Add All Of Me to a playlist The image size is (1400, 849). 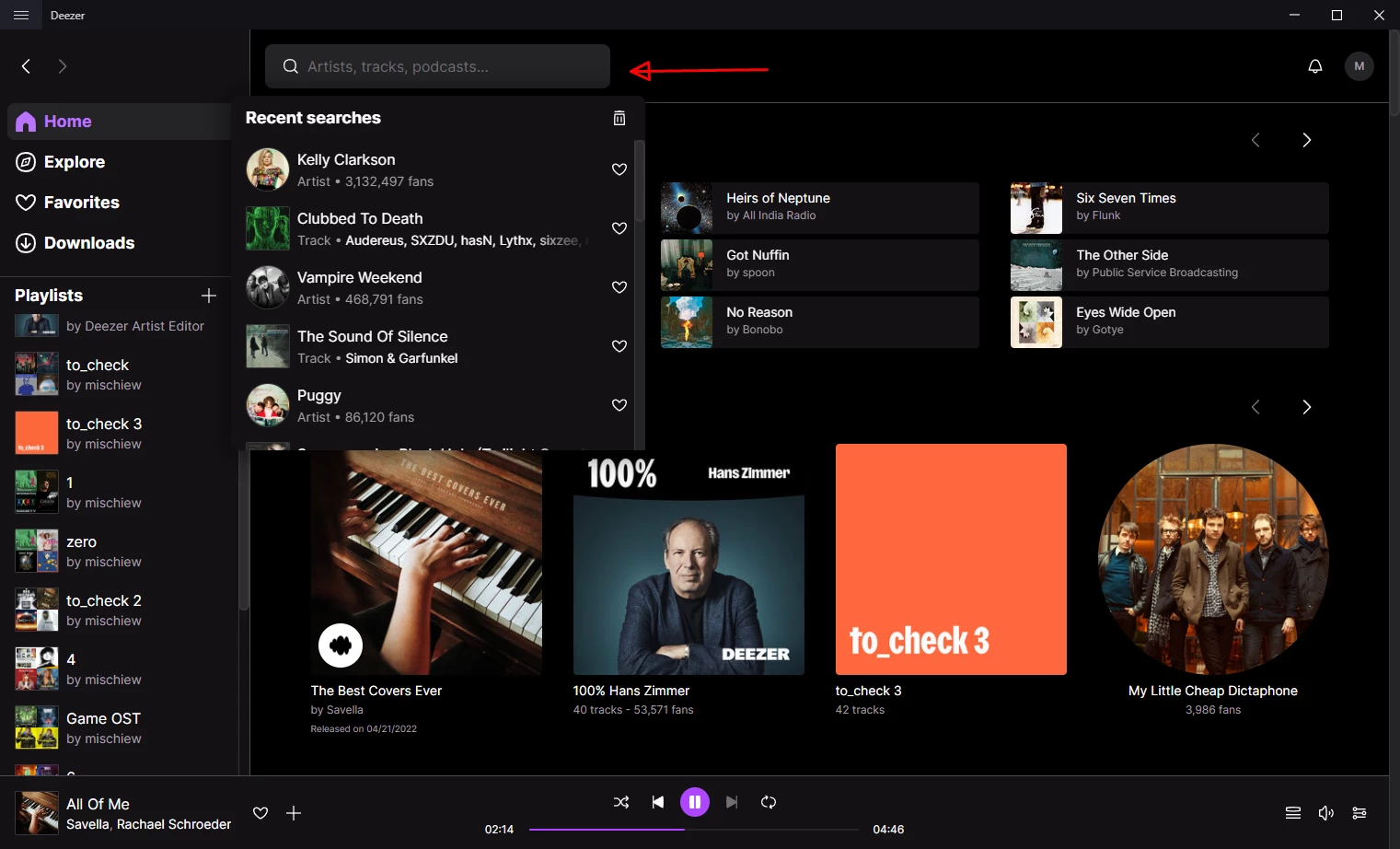coord(294,813)
